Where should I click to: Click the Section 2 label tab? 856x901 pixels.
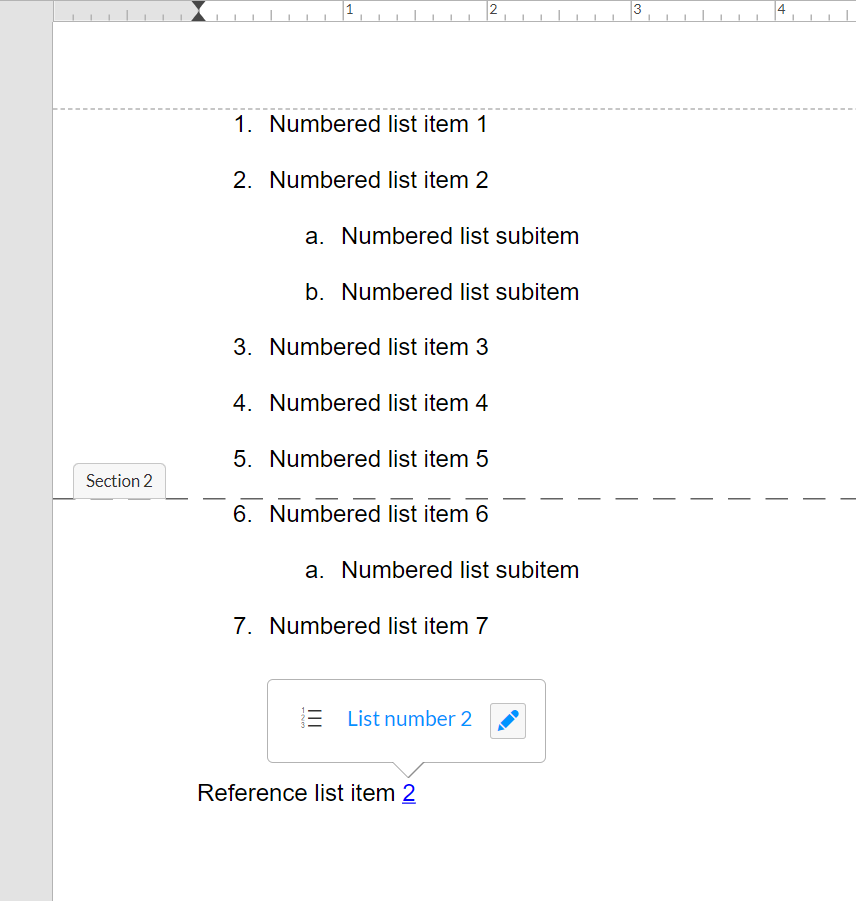click(x=119, y=481)
